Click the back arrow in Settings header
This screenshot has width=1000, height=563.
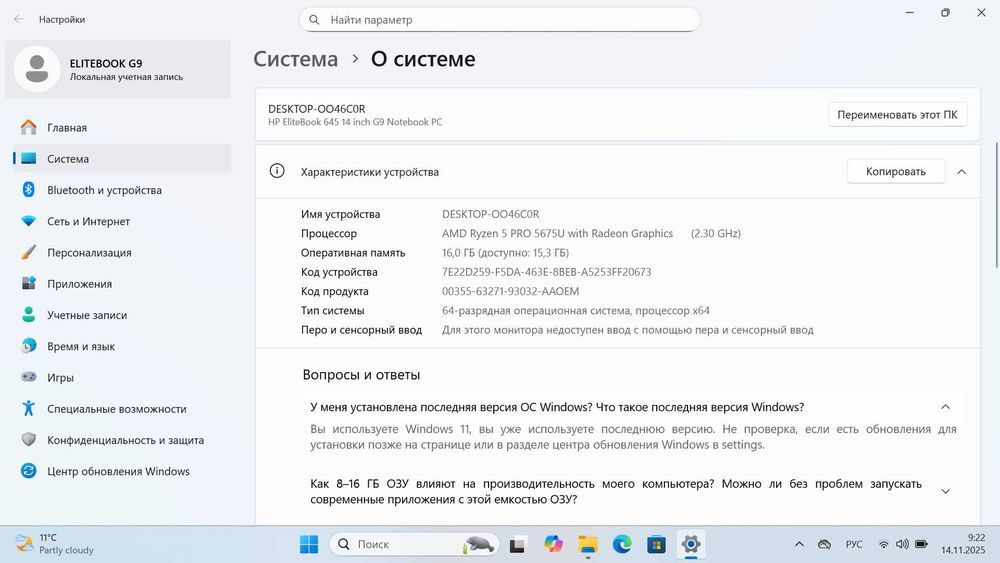click(x=18, y=19)
